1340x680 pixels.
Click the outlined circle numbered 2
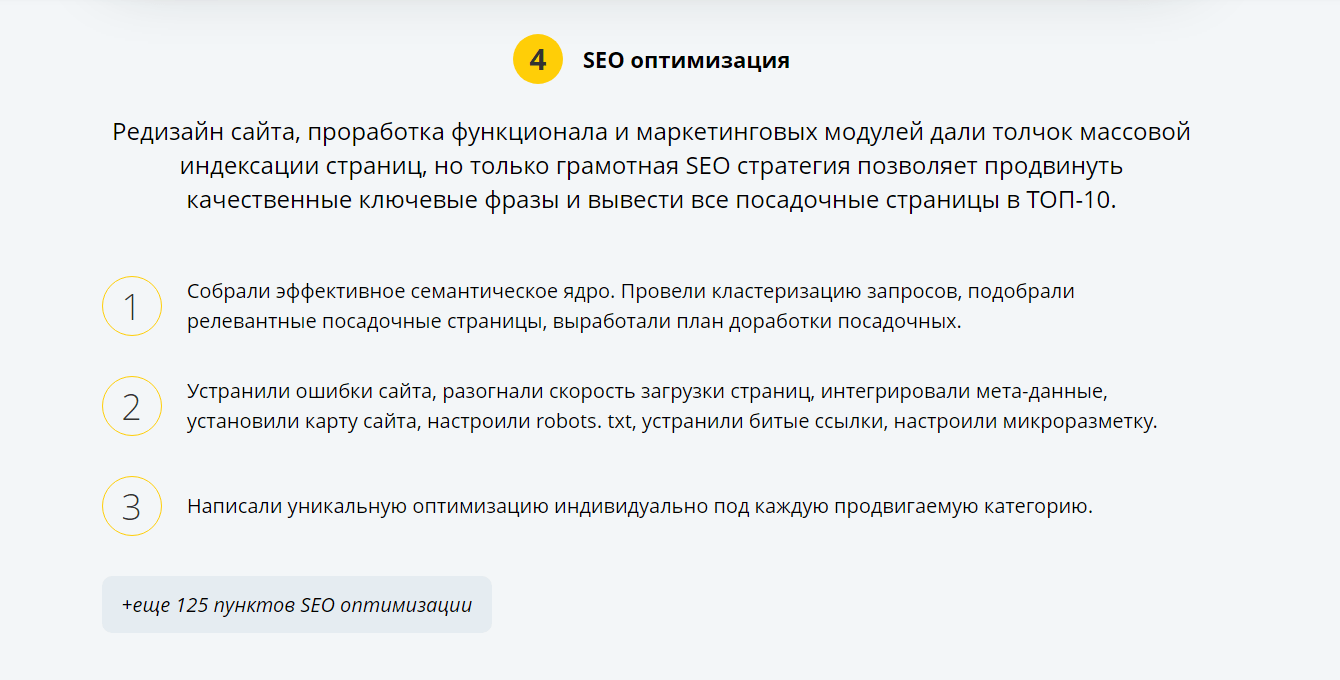click(132, 406)
